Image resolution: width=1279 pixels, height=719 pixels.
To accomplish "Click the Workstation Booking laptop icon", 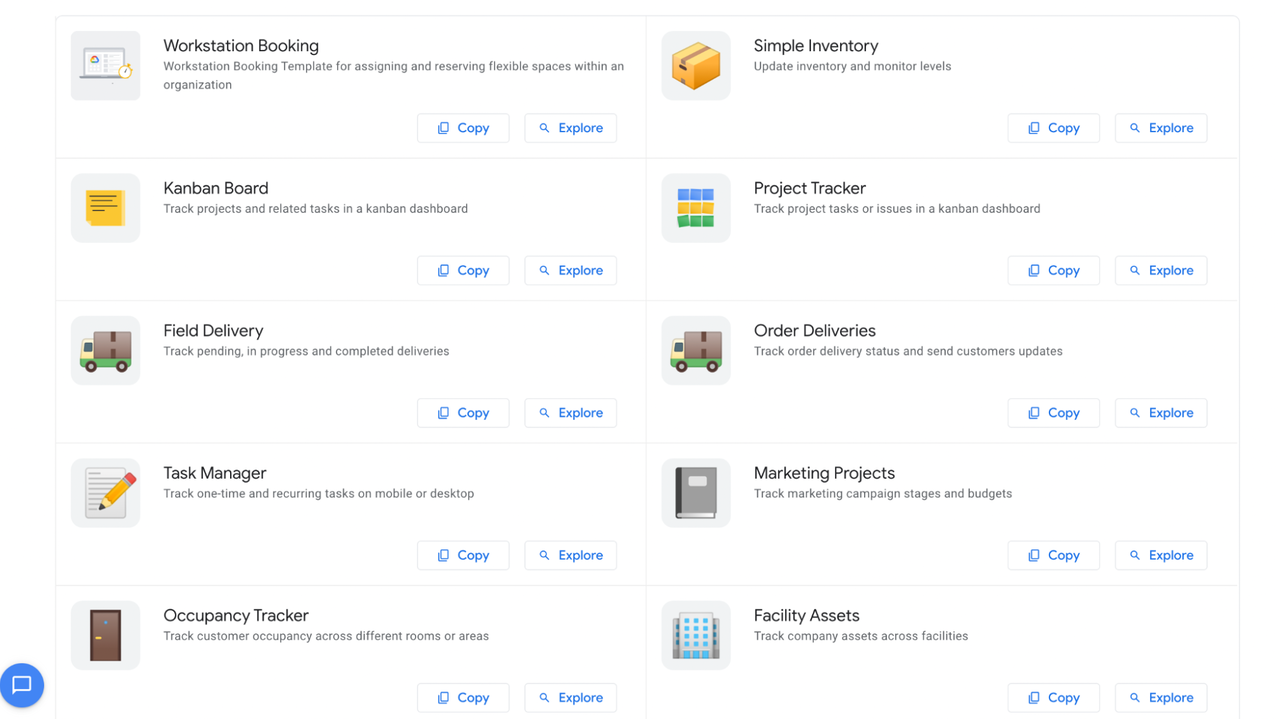I will (105, 65).
